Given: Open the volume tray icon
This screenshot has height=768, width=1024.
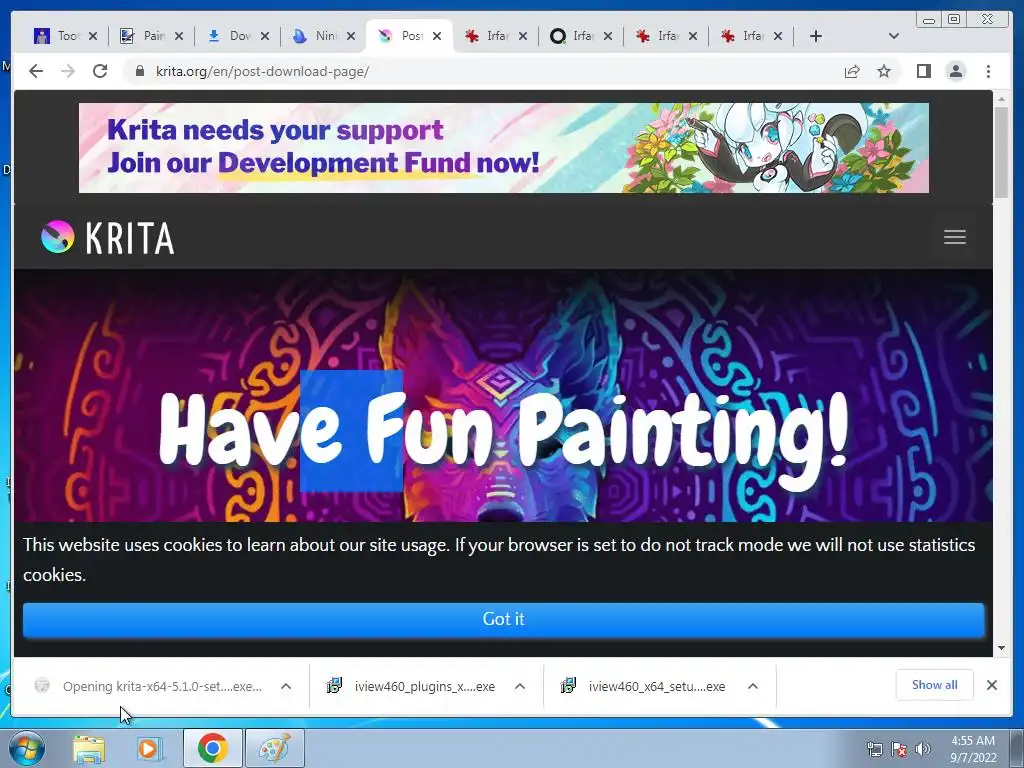Looking at the screenshot, I should [x=923, y=749].
